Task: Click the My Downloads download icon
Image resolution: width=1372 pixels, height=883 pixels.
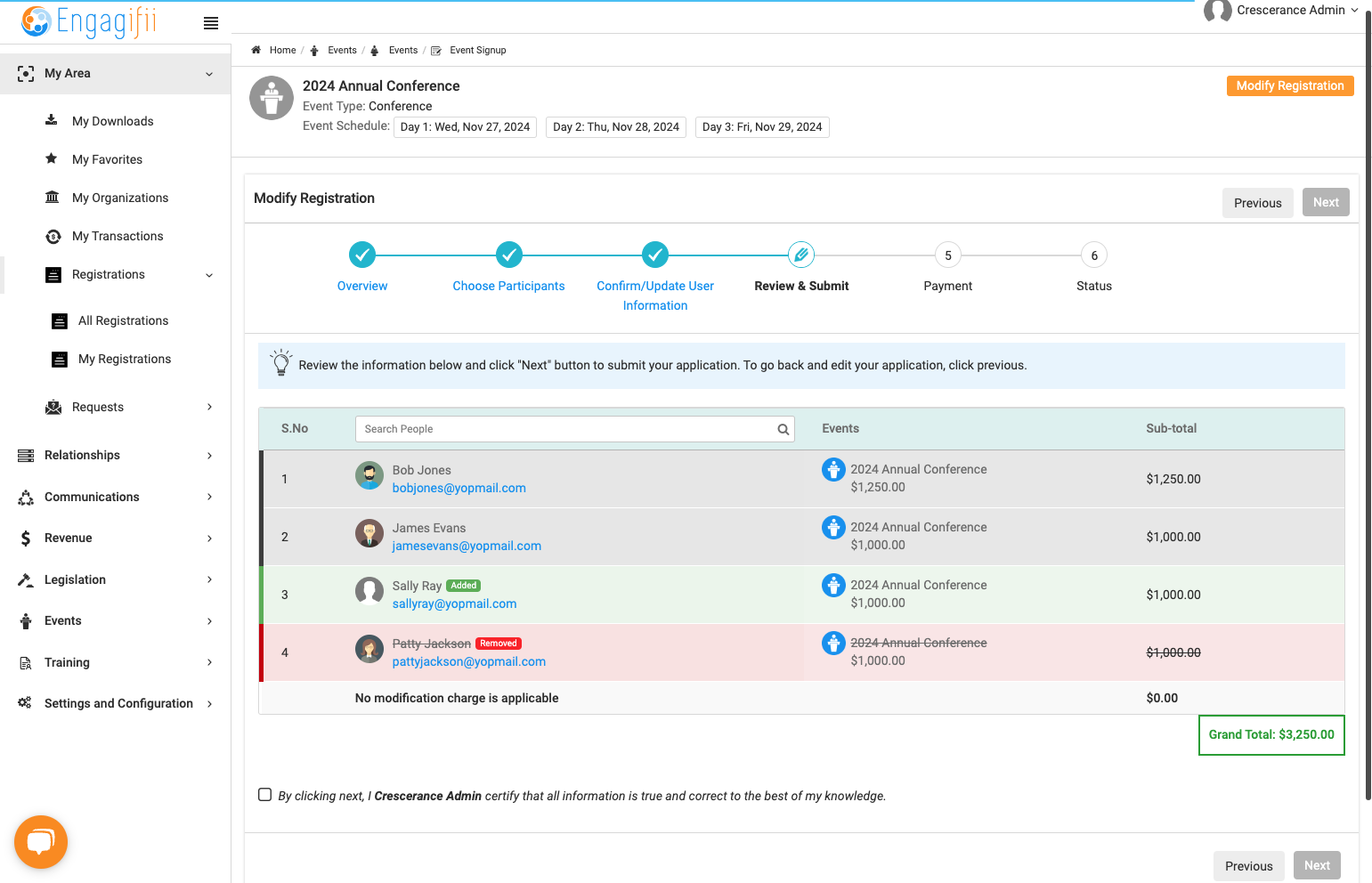Action: 52,120
